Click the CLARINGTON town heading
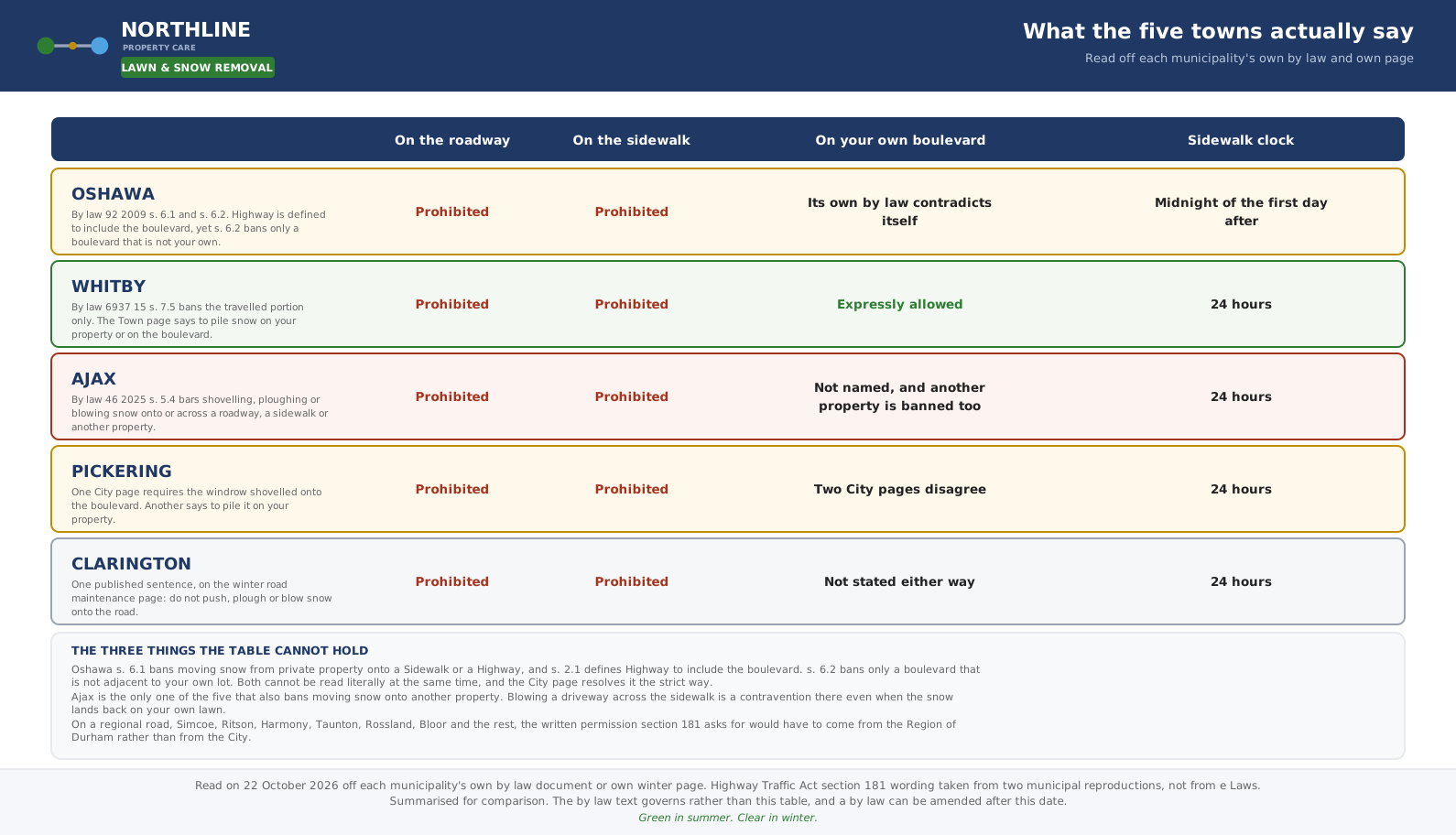This screenshot has height=835, width=1456. click(x=132, y=564)
